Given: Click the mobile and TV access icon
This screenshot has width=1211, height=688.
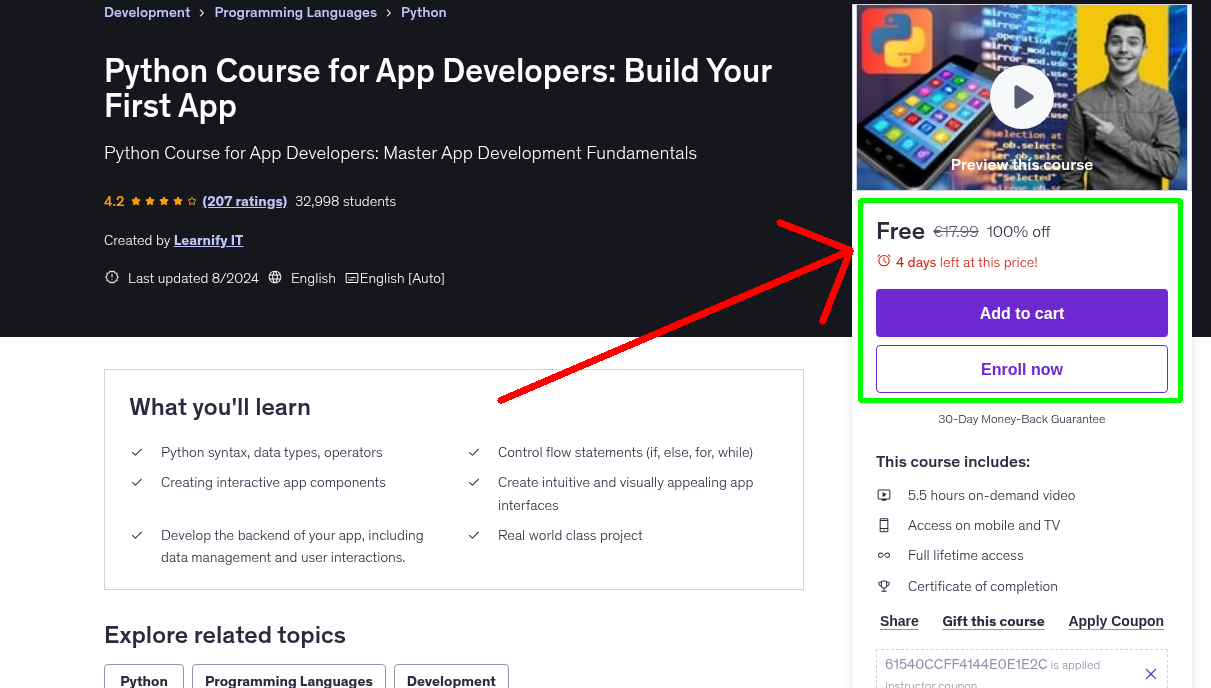Looking at the screenshot, I should pos(884,524).
